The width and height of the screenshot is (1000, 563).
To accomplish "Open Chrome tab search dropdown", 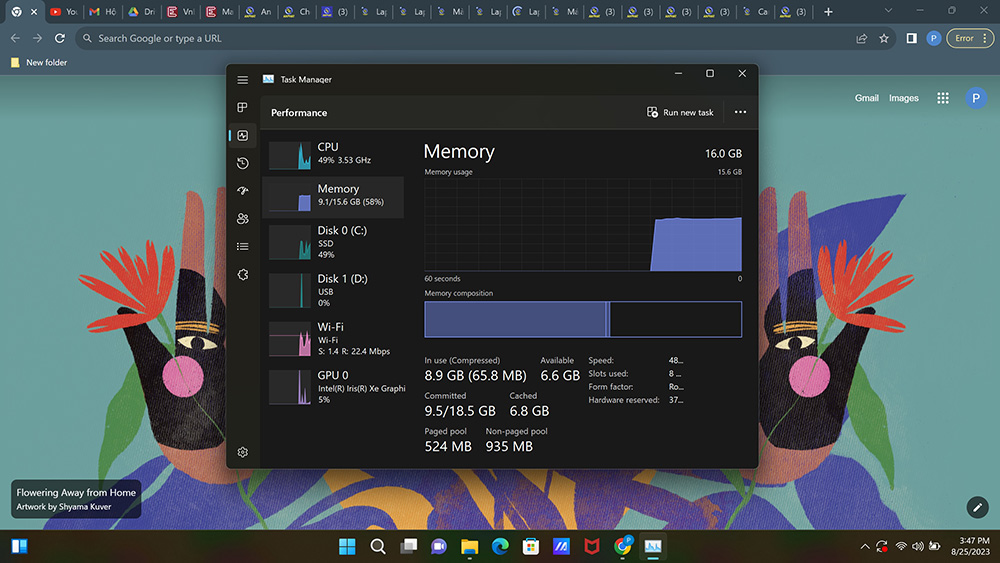I will point(888,11).
